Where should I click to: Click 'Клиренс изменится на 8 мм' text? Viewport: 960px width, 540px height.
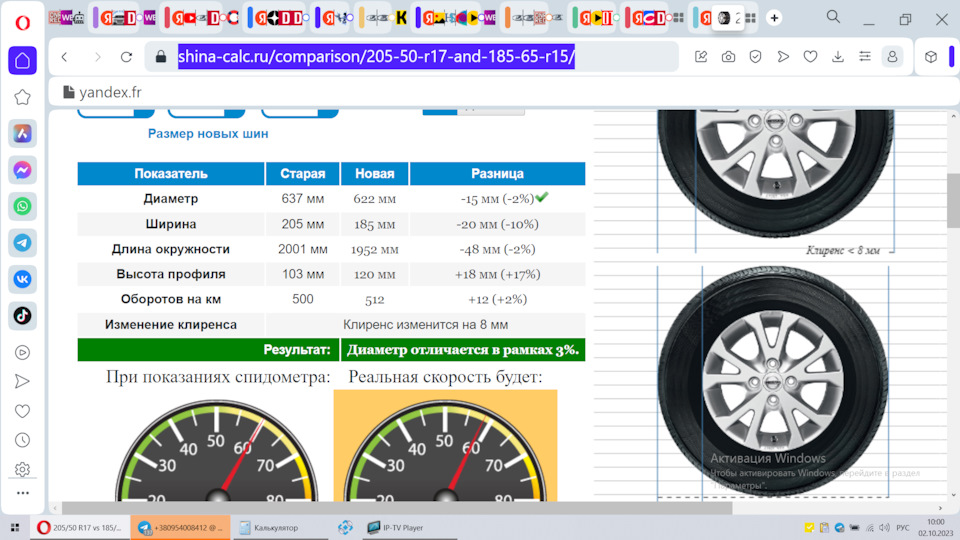(426, 325)
